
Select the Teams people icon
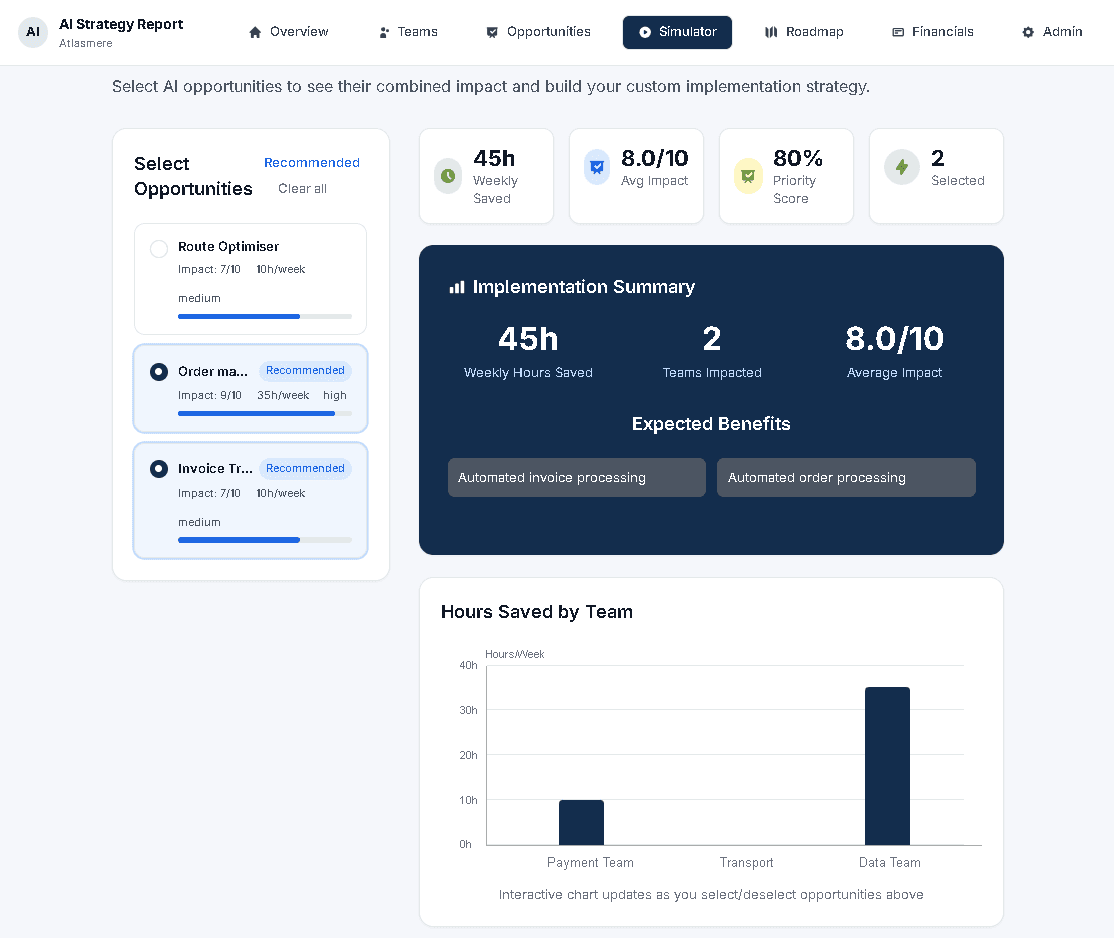point(382,31)
